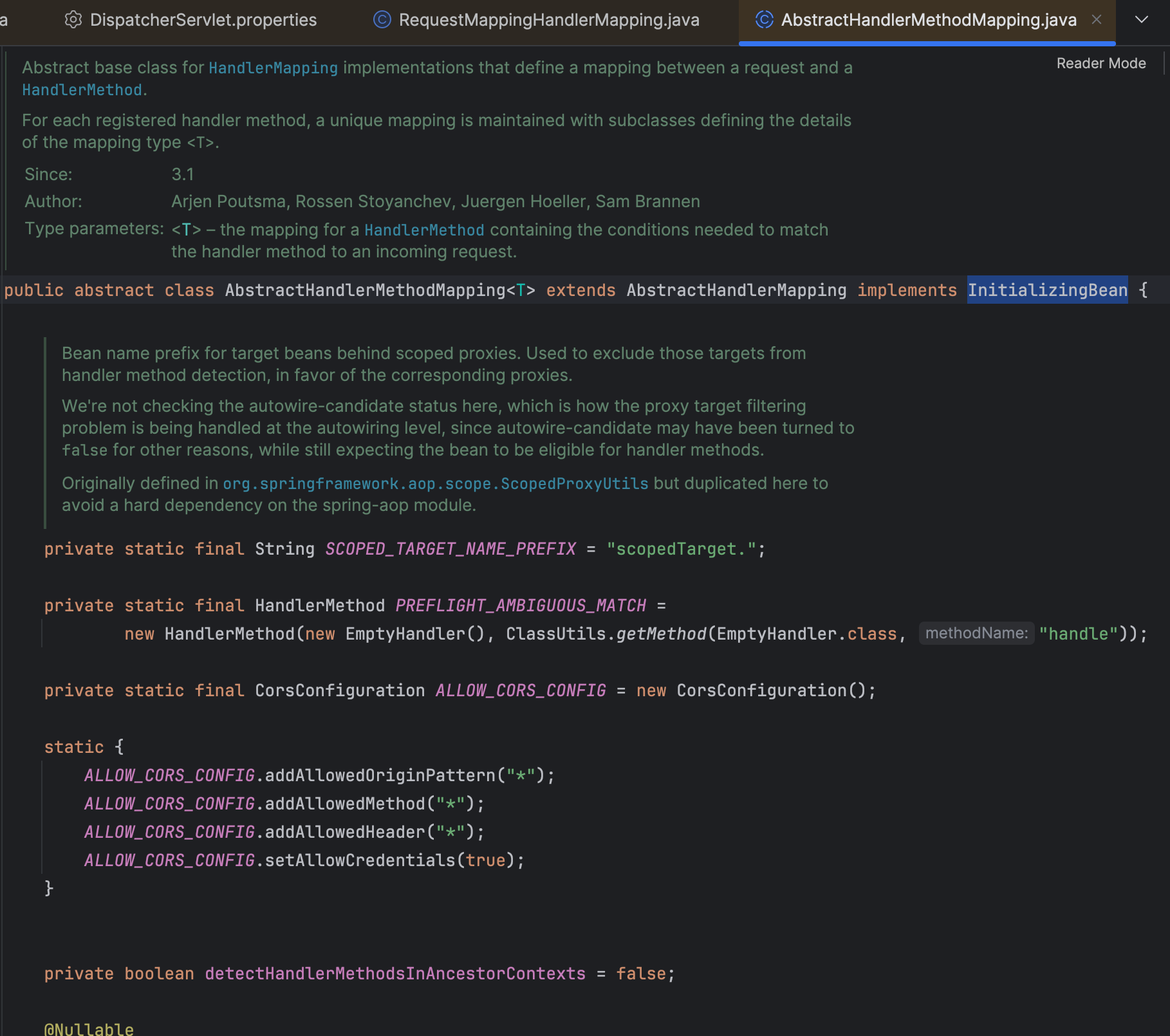Click the author line with Arjen Poutsma

pos(435,202)
